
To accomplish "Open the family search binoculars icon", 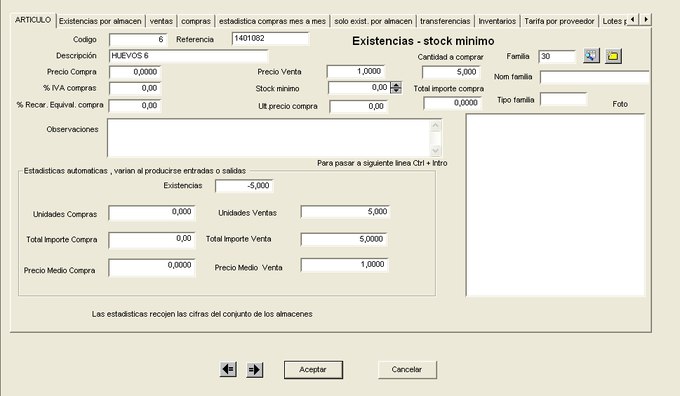I will tap(591, 56).
